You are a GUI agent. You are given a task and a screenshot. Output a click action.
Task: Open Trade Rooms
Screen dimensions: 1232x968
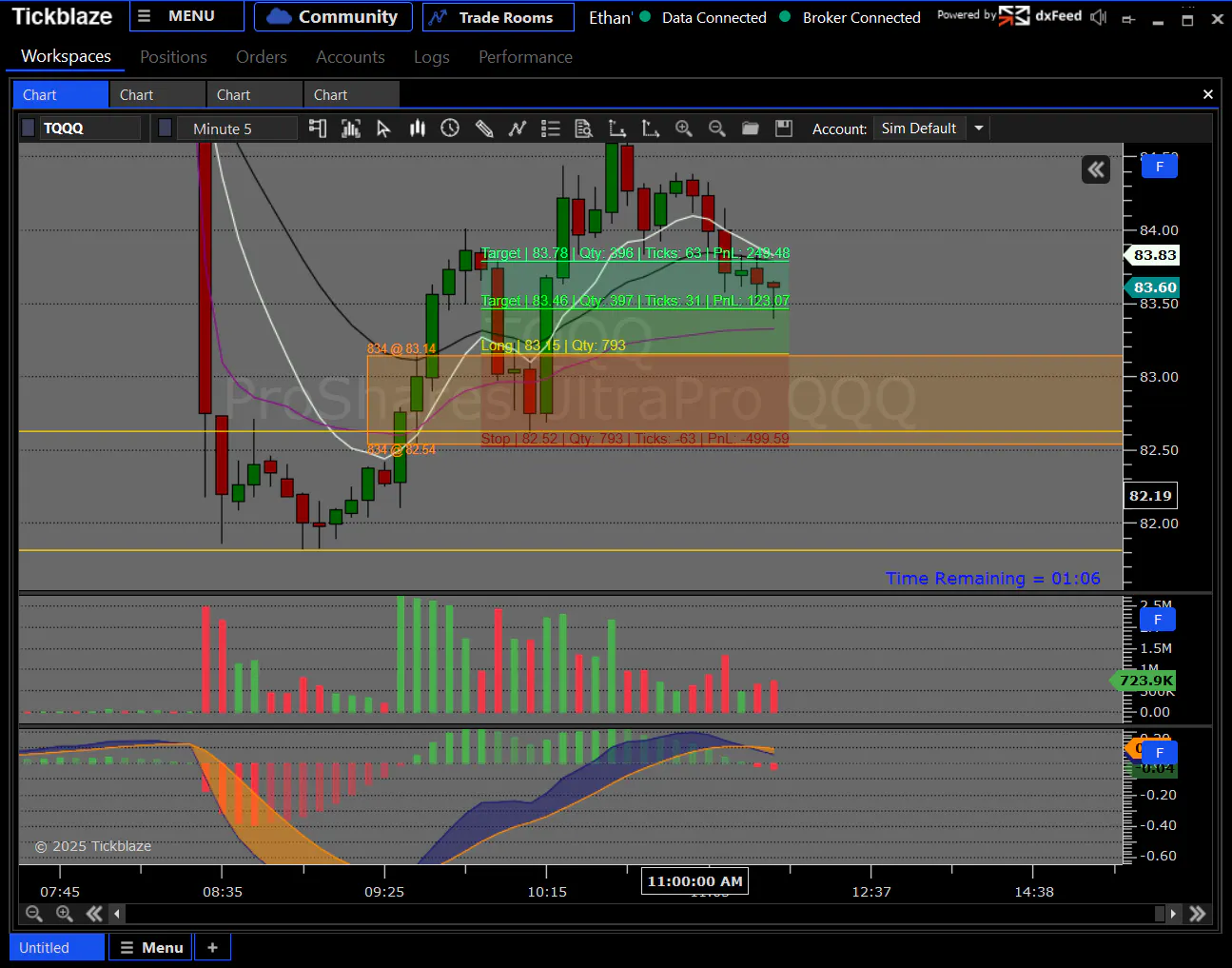coord(498,16)
